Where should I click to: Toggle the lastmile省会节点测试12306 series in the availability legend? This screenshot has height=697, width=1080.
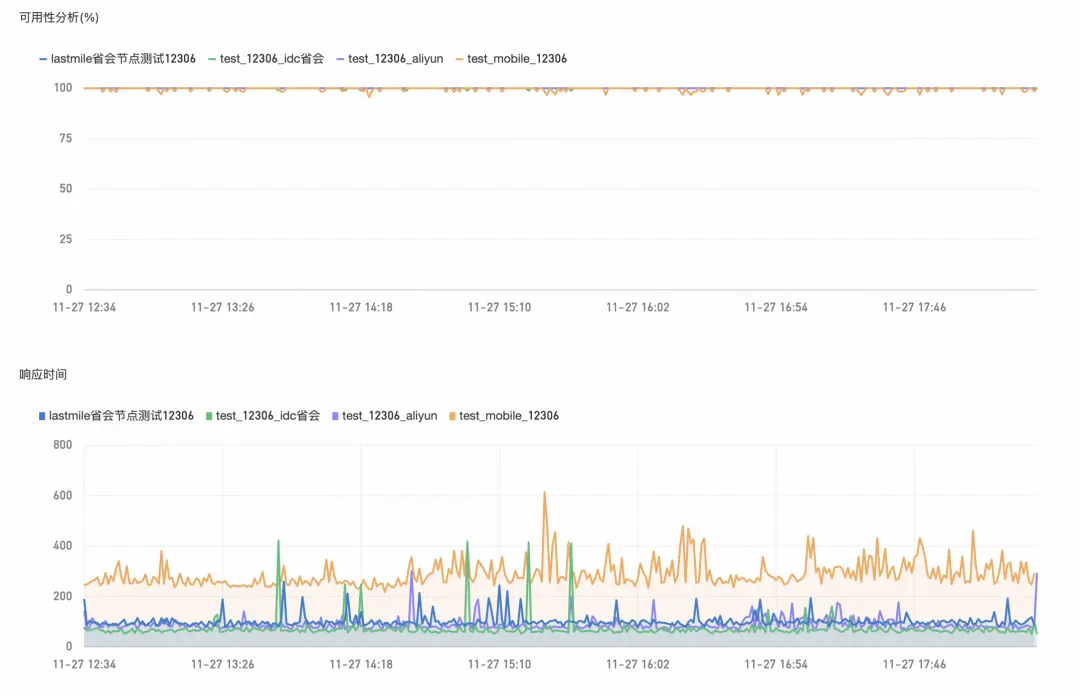coord(117,59)
